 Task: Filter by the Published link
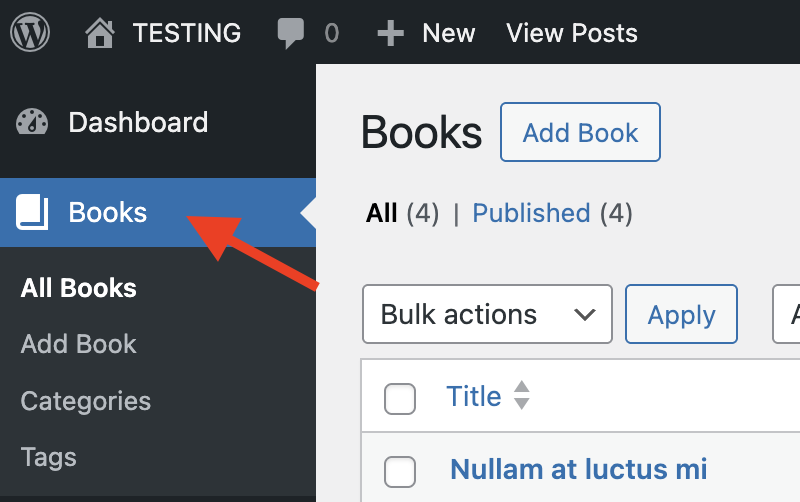pos(531,213)
